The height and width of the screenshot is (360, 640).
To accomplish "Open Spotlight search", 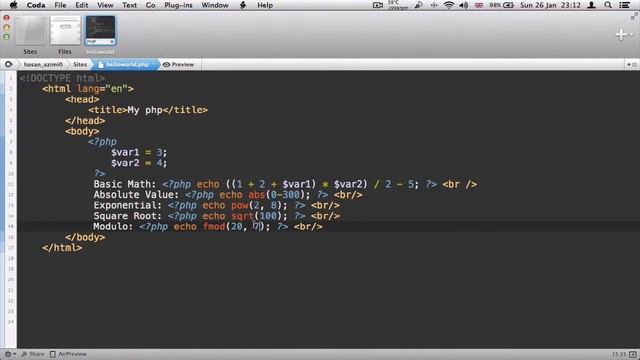I will click(608, 5).
